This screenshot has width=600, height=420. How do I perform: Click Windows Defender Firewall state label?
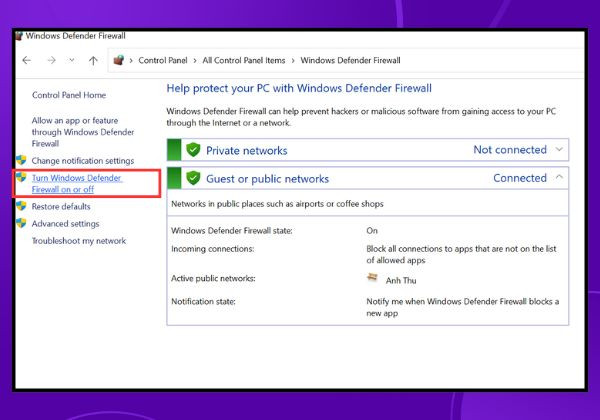click(x=232, y=231)
